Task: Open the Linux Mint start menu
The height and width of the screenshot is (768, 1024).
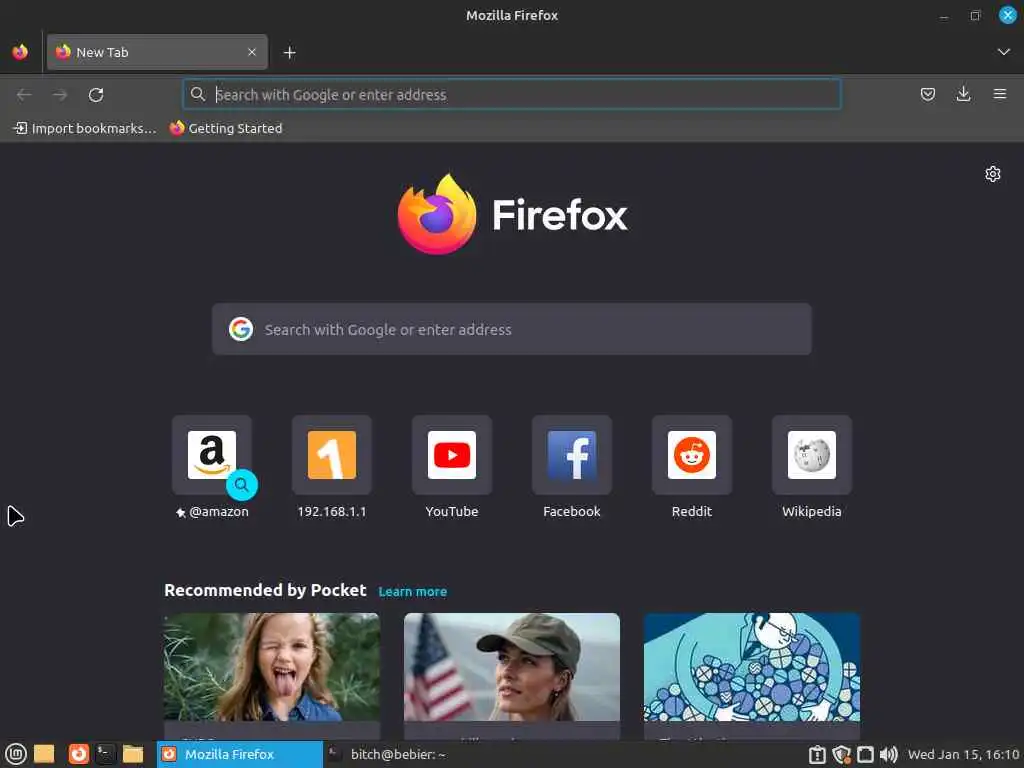Action: tap(16, 754)
